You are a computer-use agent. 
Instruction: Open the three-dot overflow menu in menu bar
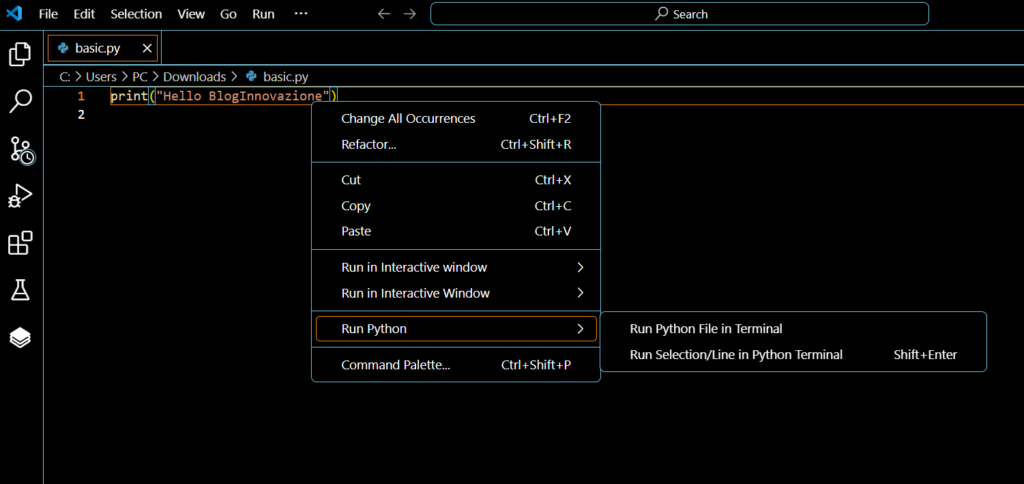point(301,14)
